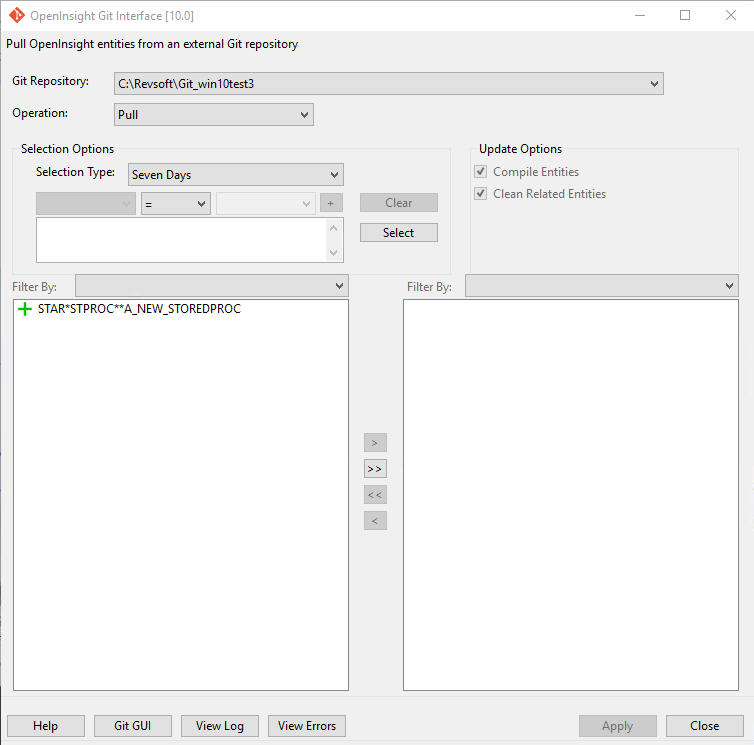Click the Select button

pyautogui.click(x=399, y=233)
